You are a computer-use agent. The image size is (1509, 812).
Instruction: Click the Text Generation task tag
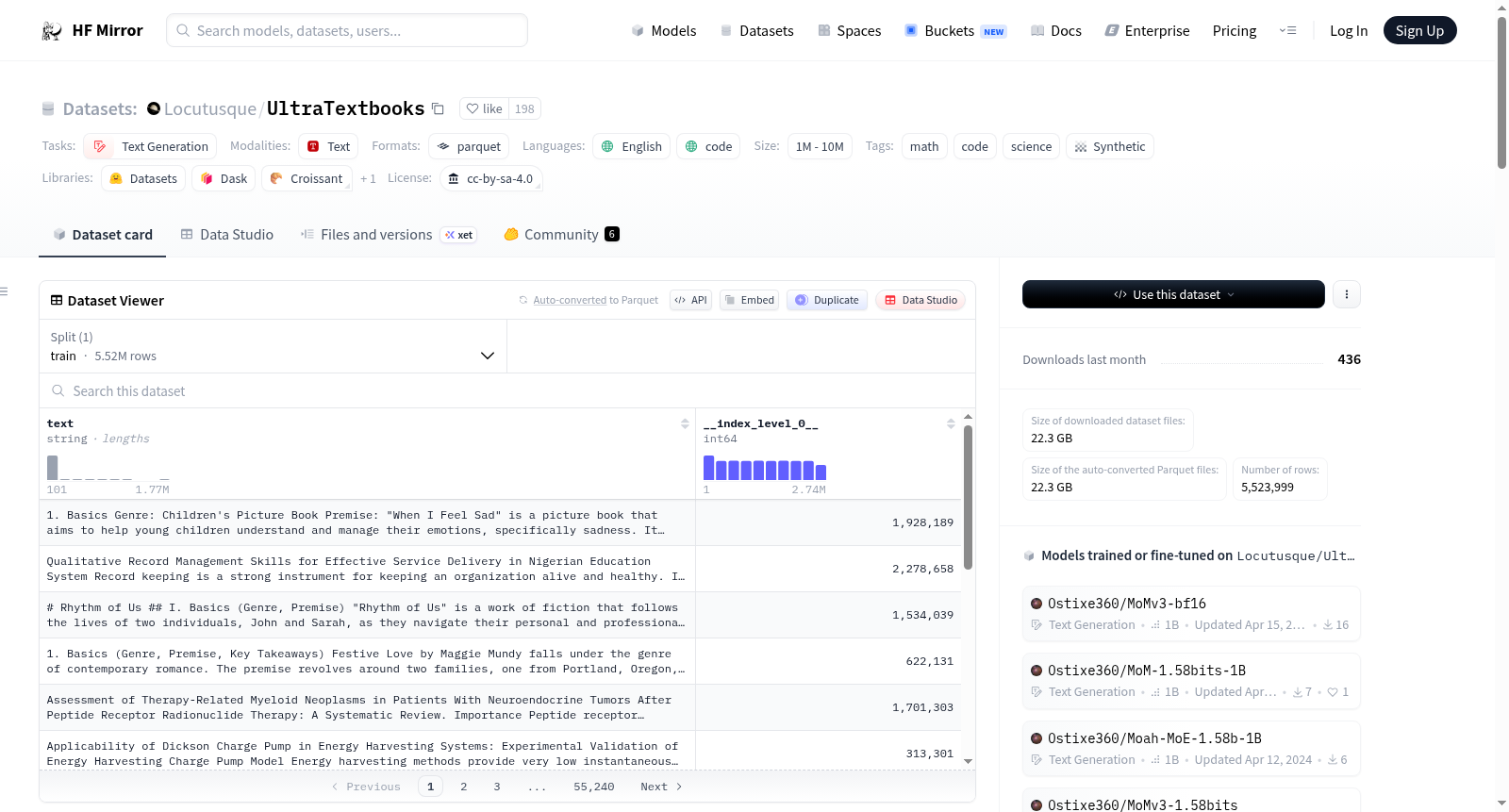[x=150, y=146]
